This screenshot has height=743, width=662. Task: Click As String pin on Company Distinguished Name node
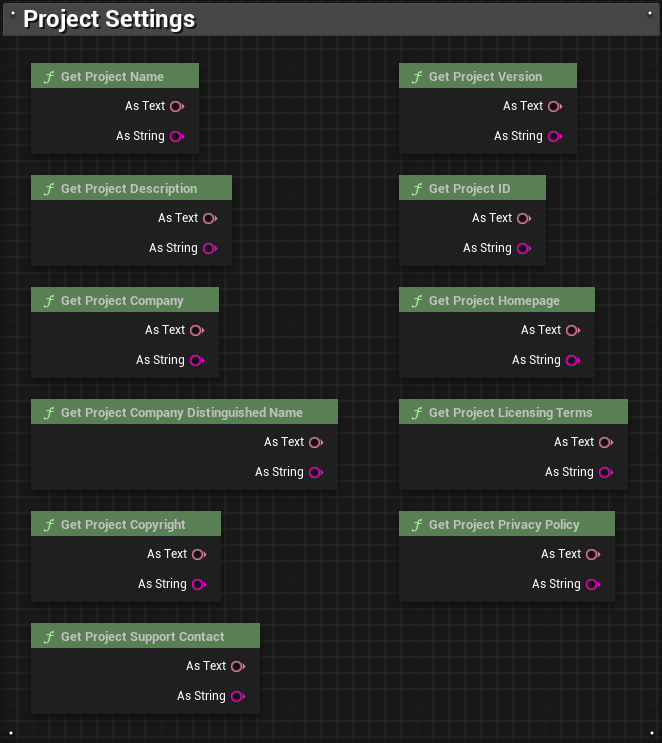tap(316, 472)
